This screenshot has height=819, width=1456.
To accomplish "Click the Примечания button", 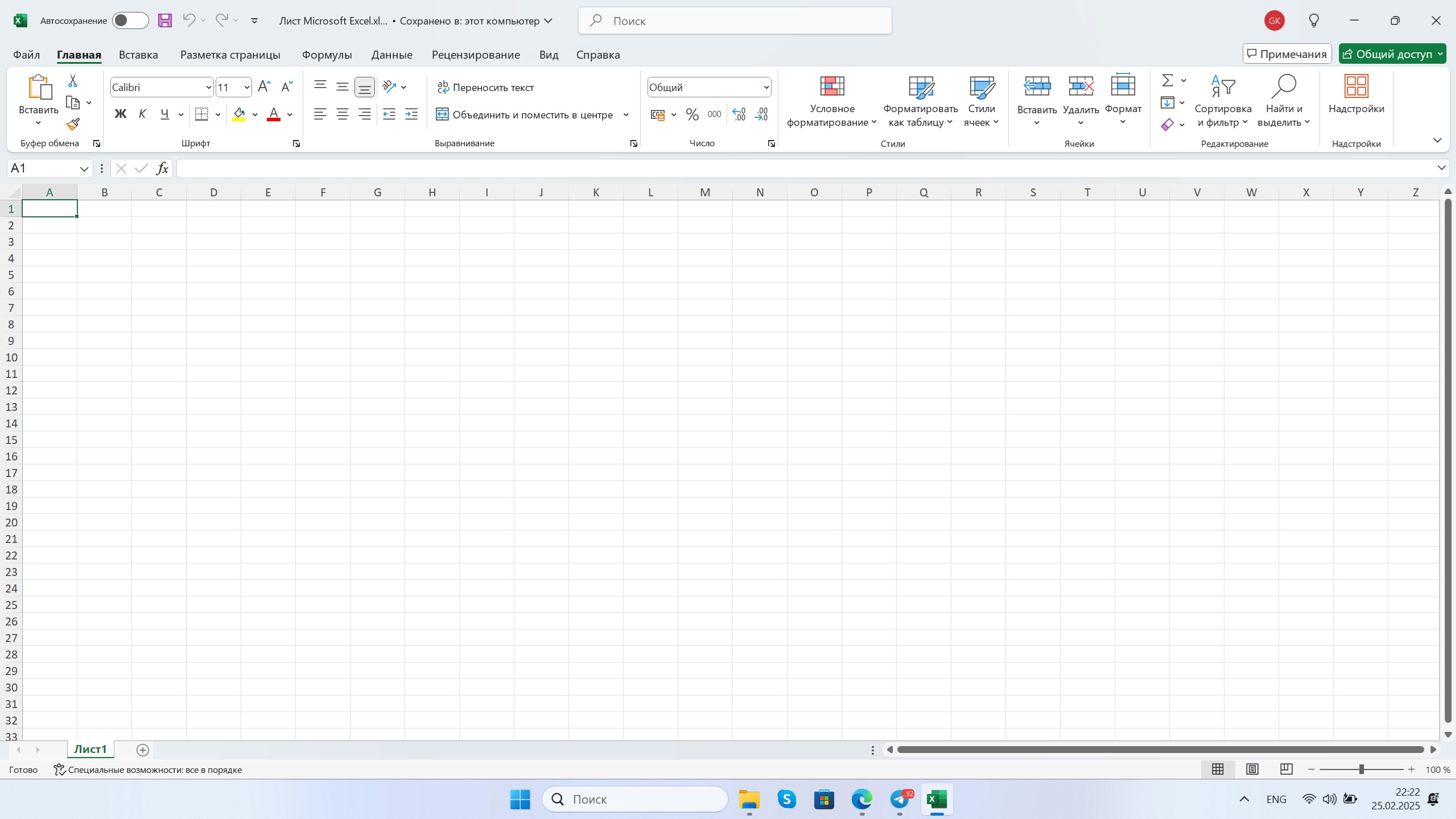I will point(1286,54).
